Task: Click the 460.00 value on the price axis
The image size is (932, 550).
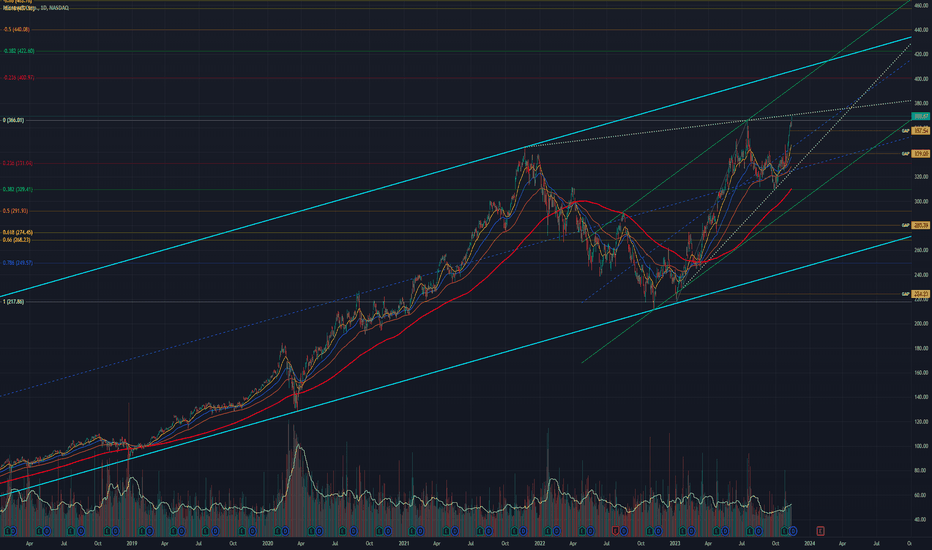Action: (x=921, y=5)
